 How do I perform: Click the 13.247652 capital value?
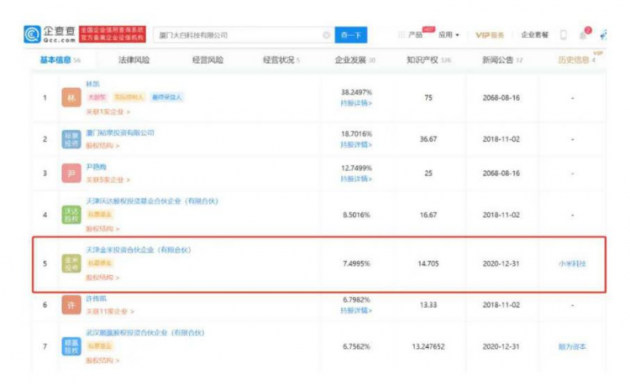pyautogui.click(x=428, y=346)
